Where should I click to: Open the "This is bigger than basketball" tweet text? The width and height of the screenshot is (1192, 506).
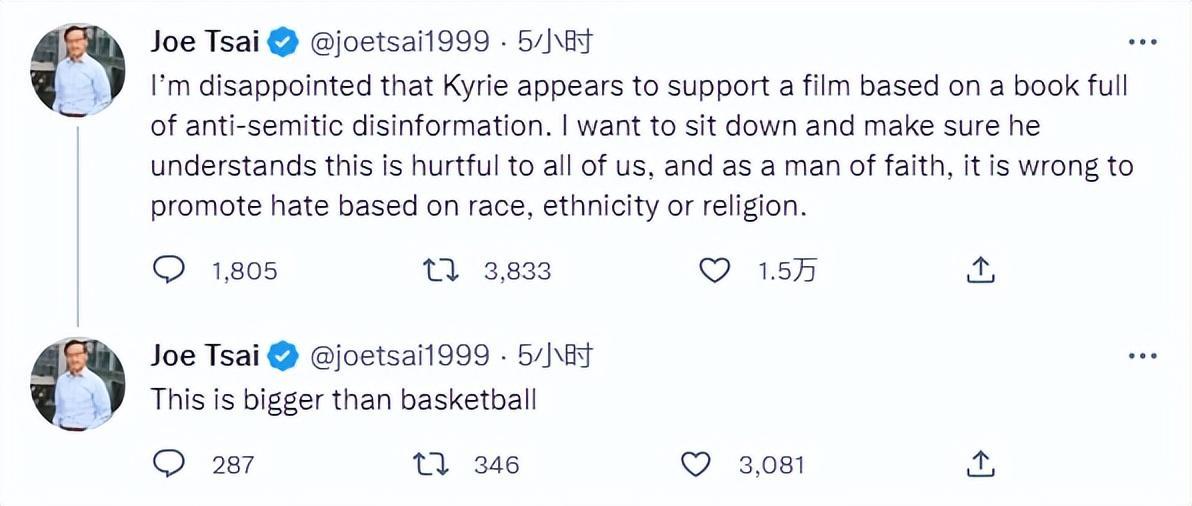pos(343,400)
